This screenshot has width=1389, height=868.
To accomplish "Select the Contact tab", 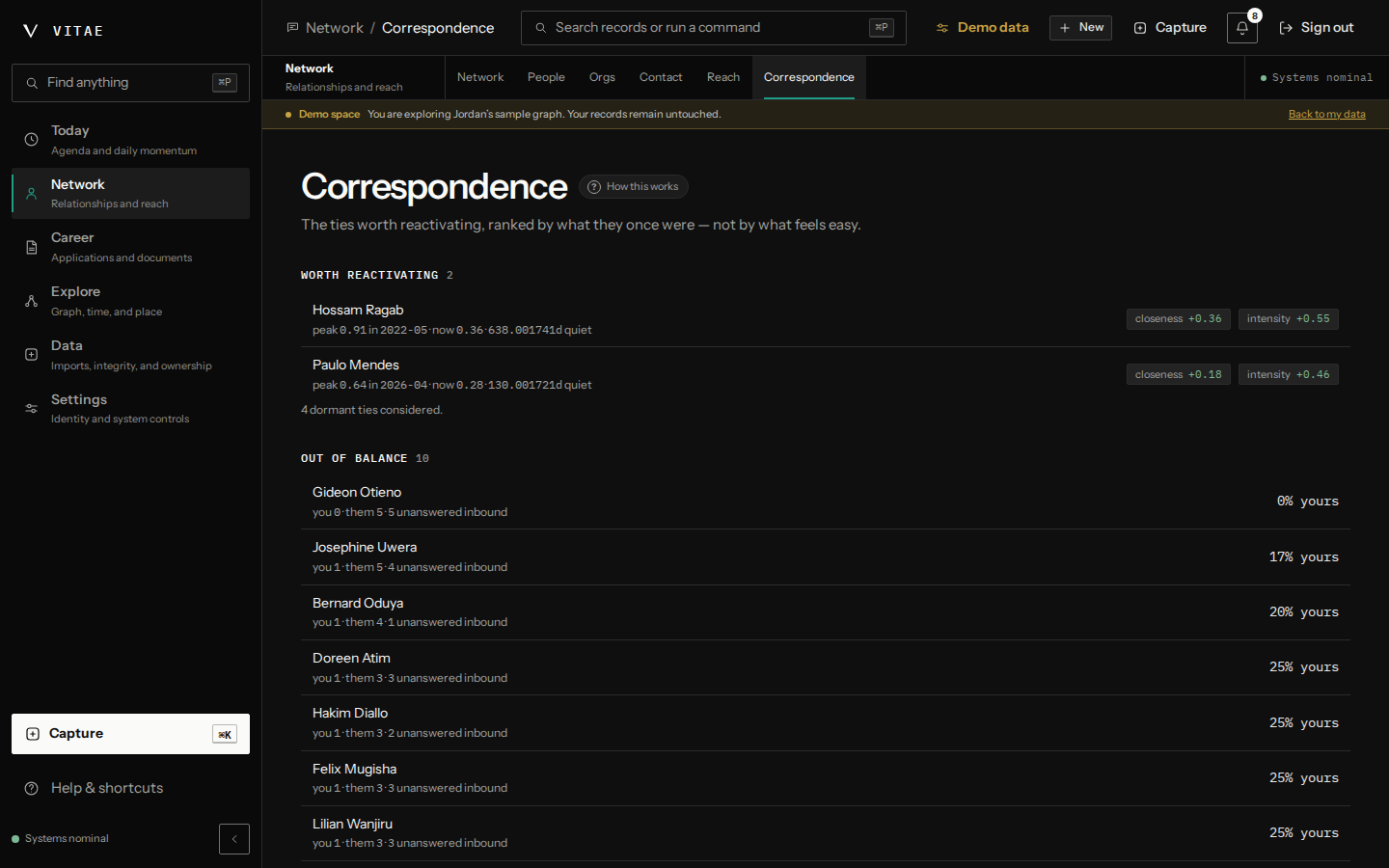I will click(661, 77).
